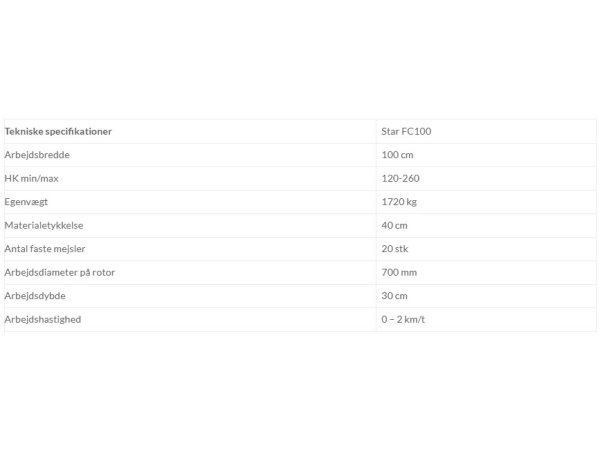This screenshot has width=600, height=450.
Task: Click Arbejdsdiameter på rotor label
Action: [60, 272]
